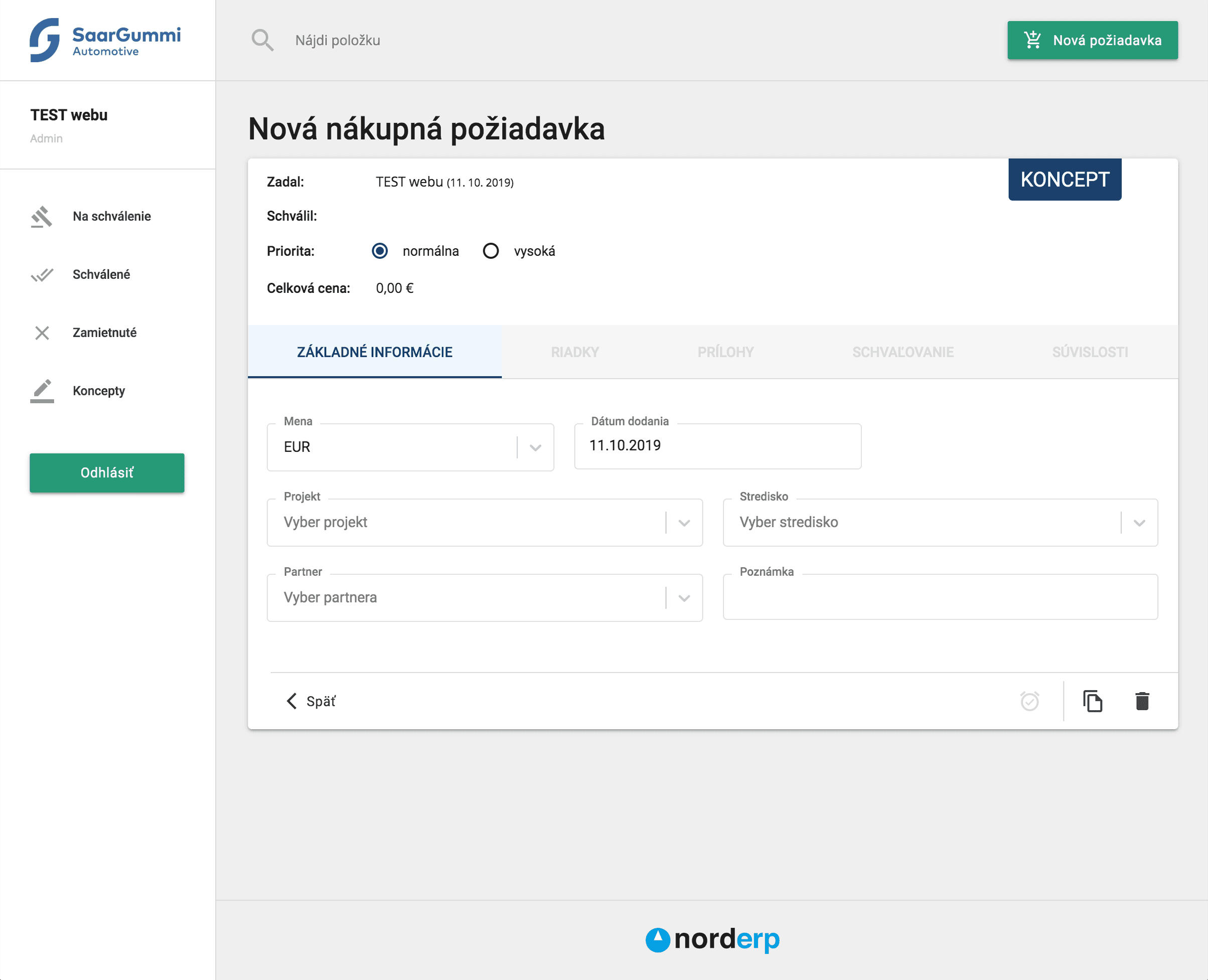Switch to the Riadky tab
The image size is (1208, 980).
click(x=575, y=352)
